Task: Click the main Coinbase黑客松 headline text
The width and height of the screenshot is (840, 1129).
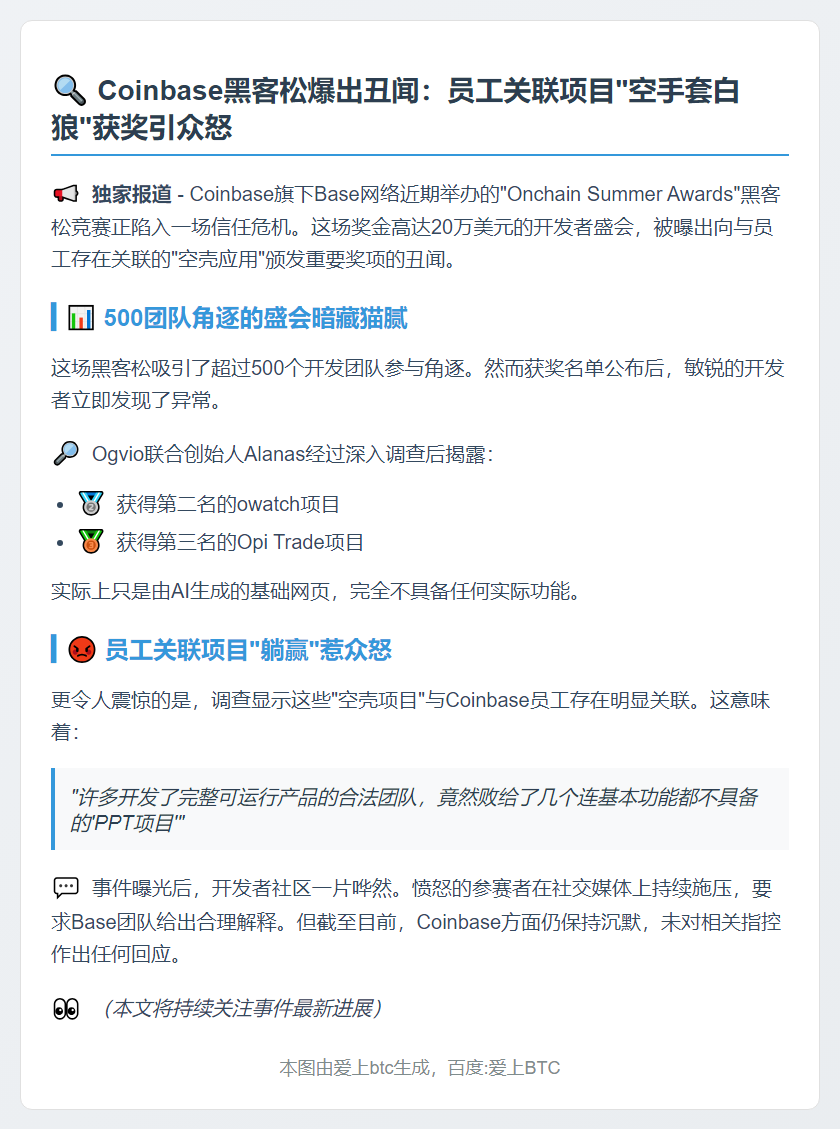Action: [396, 109]
